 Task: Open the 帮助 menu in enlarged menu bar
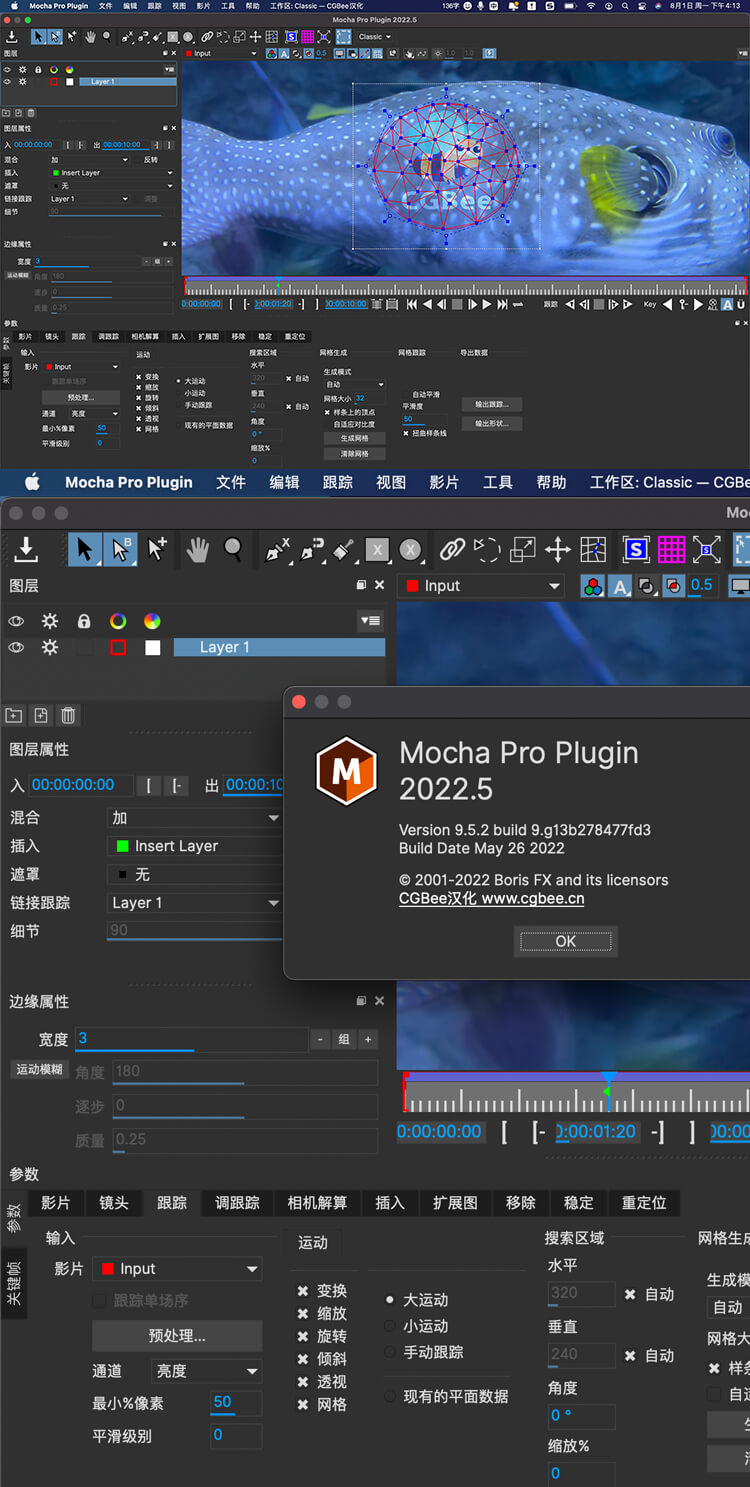551,482
